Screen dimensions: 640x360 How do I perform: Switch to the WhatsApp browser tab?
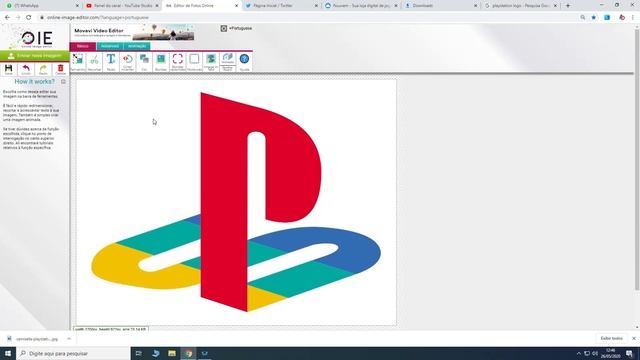pos(41,6)
